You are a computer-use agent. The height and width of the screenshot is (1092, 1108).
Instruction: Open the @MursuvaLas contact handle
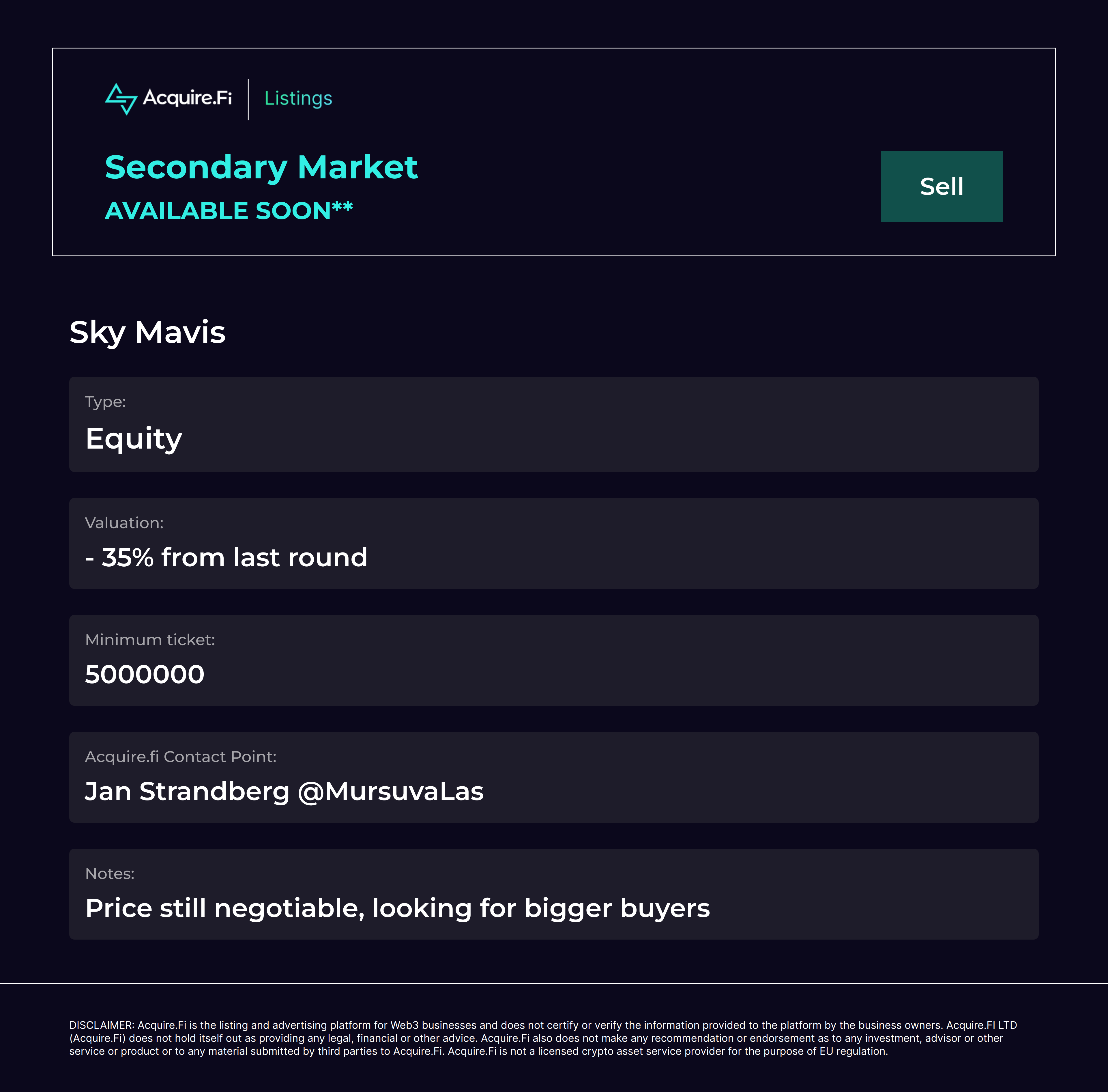[390, 792]
